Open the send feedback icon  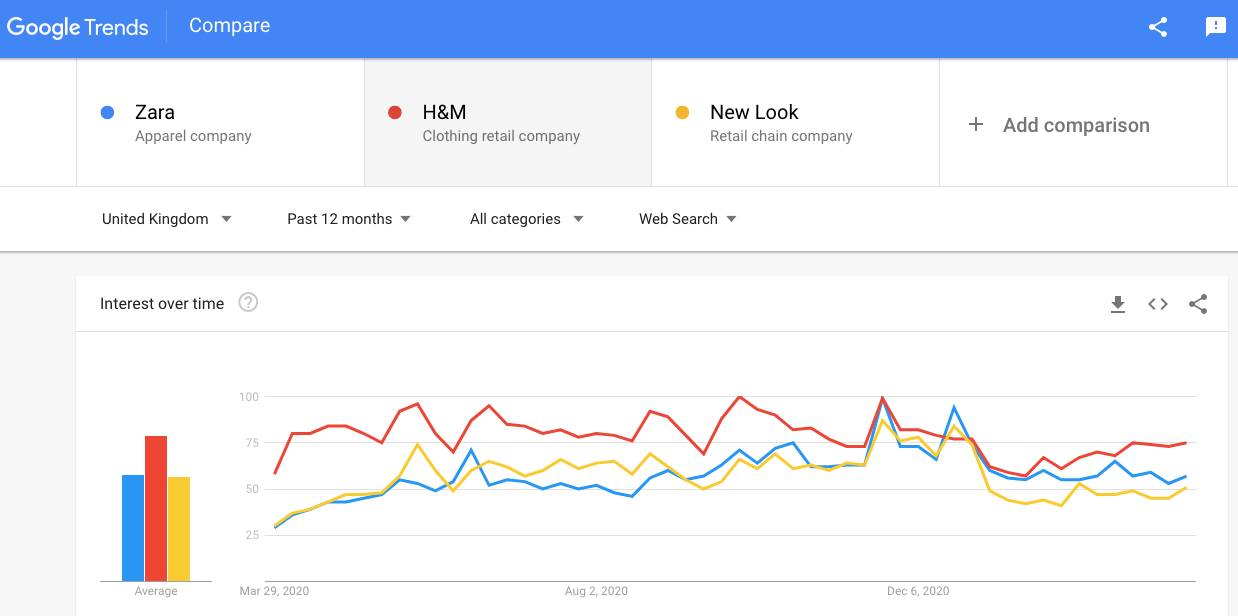[x=1215, y=27]
